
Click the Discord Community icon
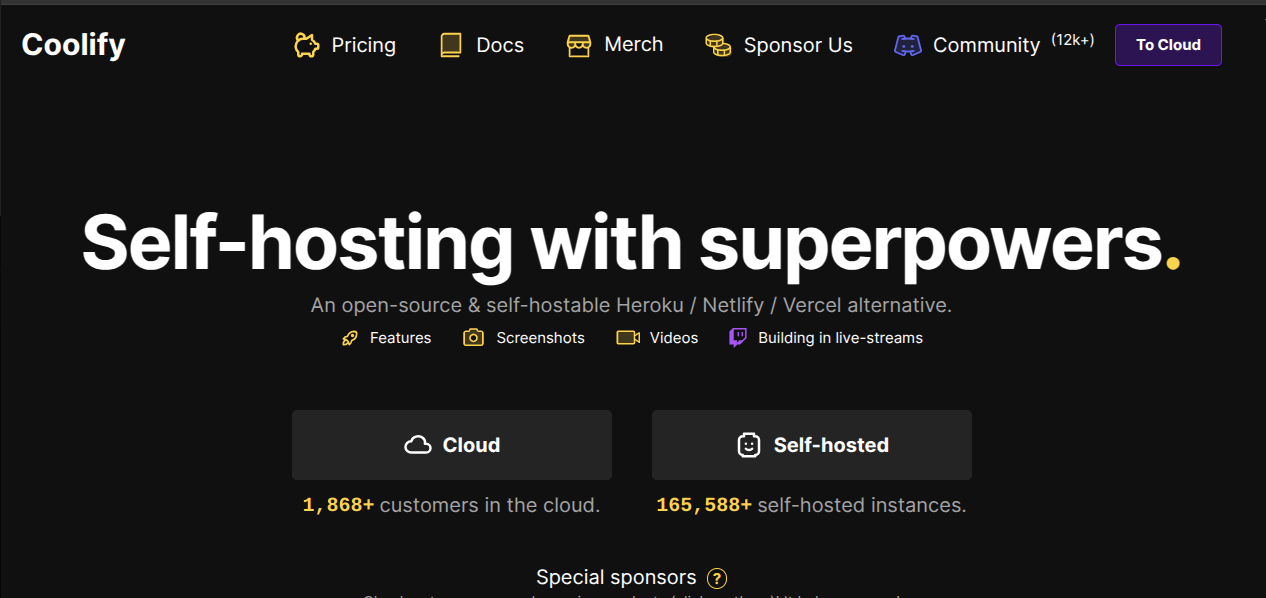[908, 45]
